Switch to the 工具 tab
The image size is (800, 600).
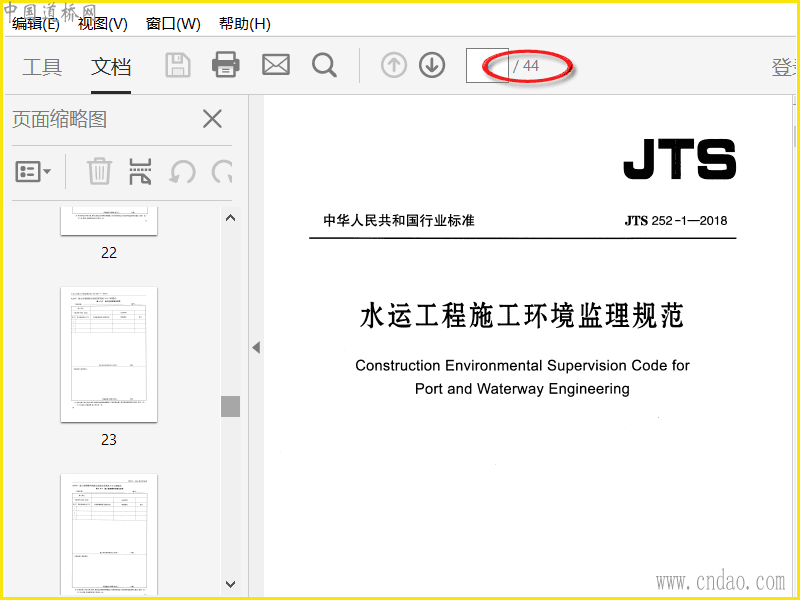click(42, 67)
